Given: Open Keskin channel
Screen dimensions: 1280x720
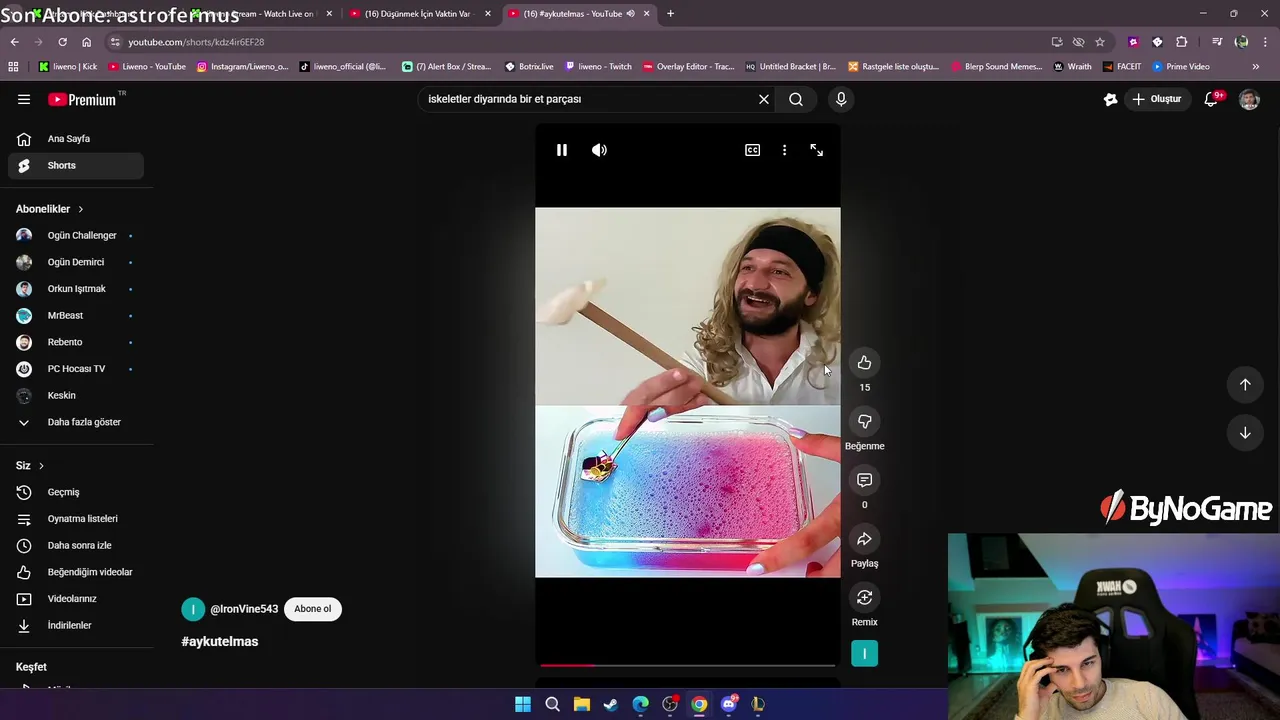Looking at the screenshot, I should [76, 395].
